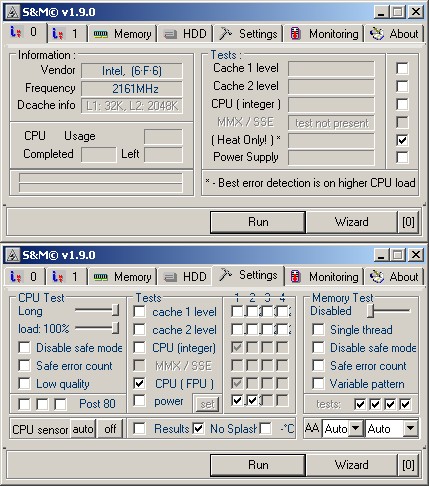
Task: Open Settings tab in upper window
Action: click(x=248, y=34)
